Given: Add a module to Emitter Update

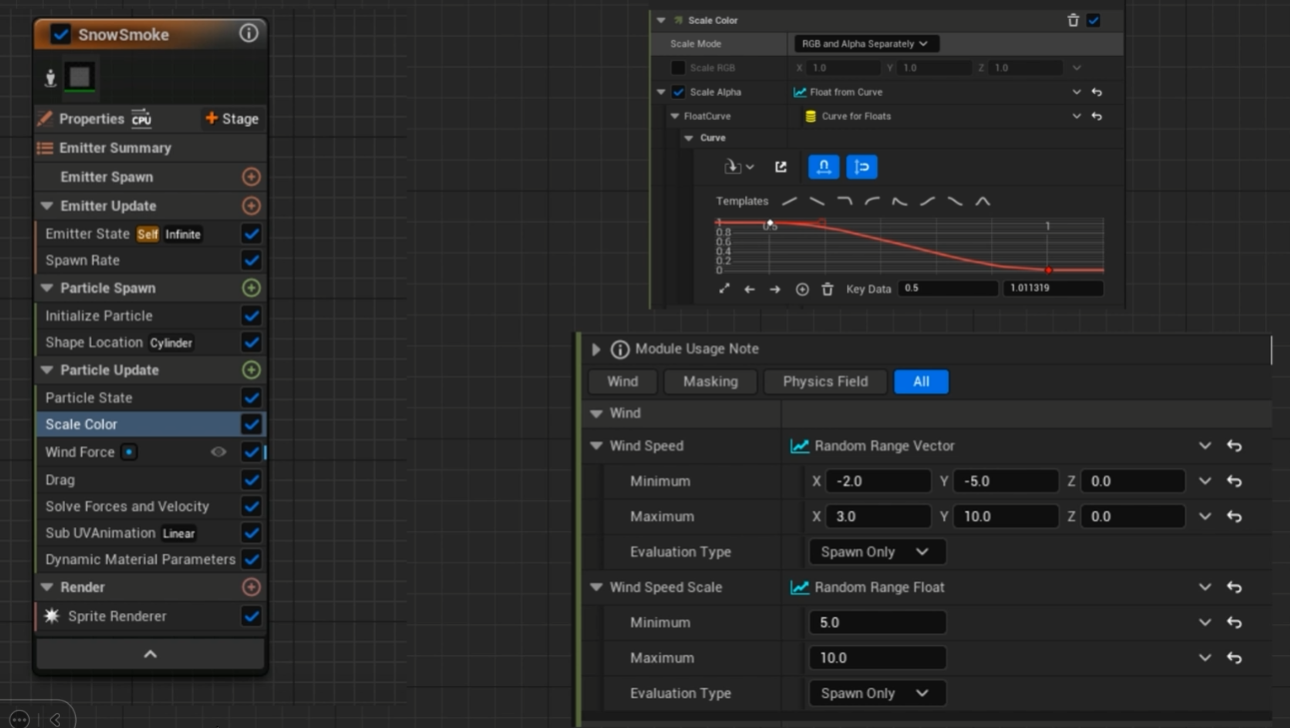Looking at the screenshot, I should [x=251, y=206].
